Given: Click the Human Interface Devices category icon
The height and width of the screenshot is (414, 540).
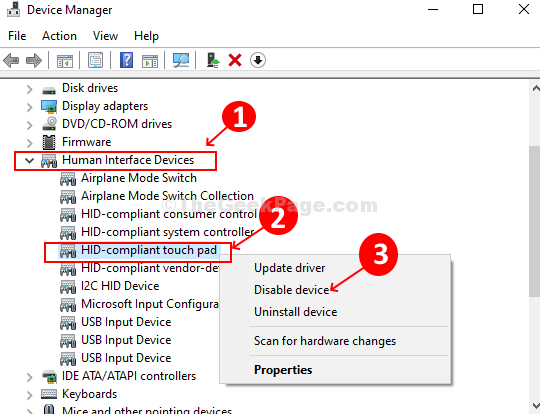Looking at the screenshot, I should coord(49,161).
